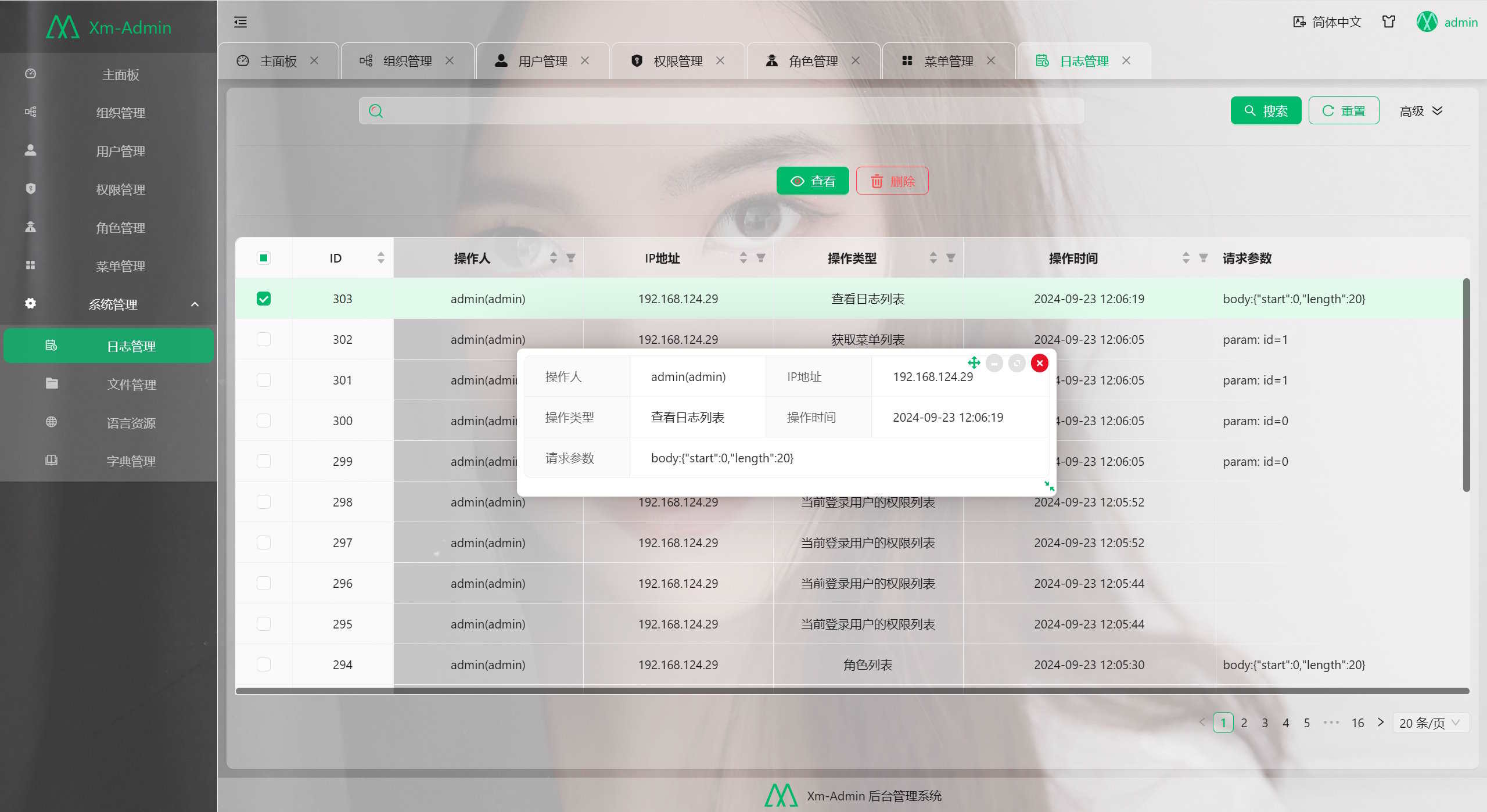Screen dimensions: 1487x812
Task: Close the 日志管理 tab
Action: tap(1126, 60)
